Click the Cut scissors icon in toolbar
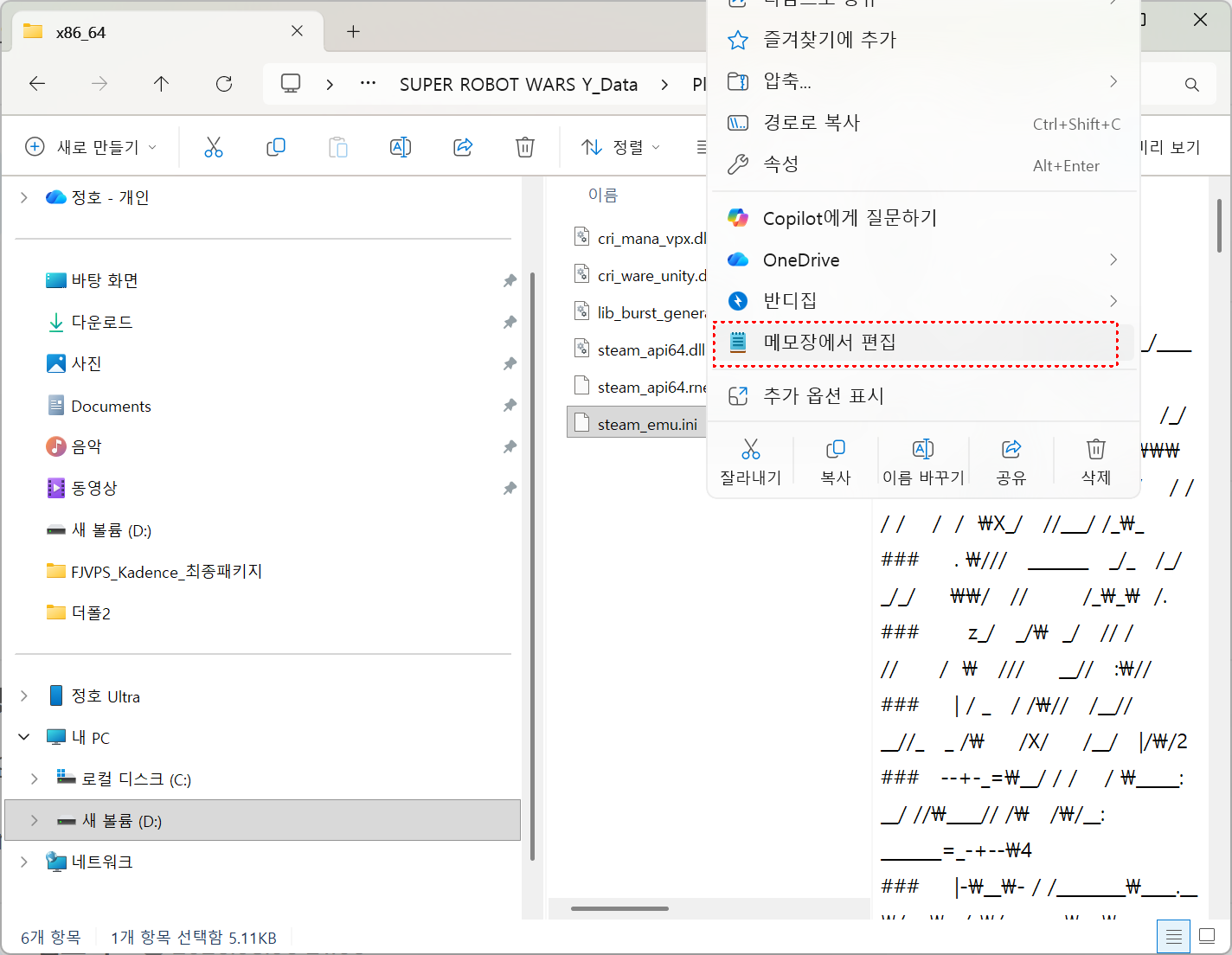Image resolution: width=1232 pixels, height=955 pixels. [214, 147]
